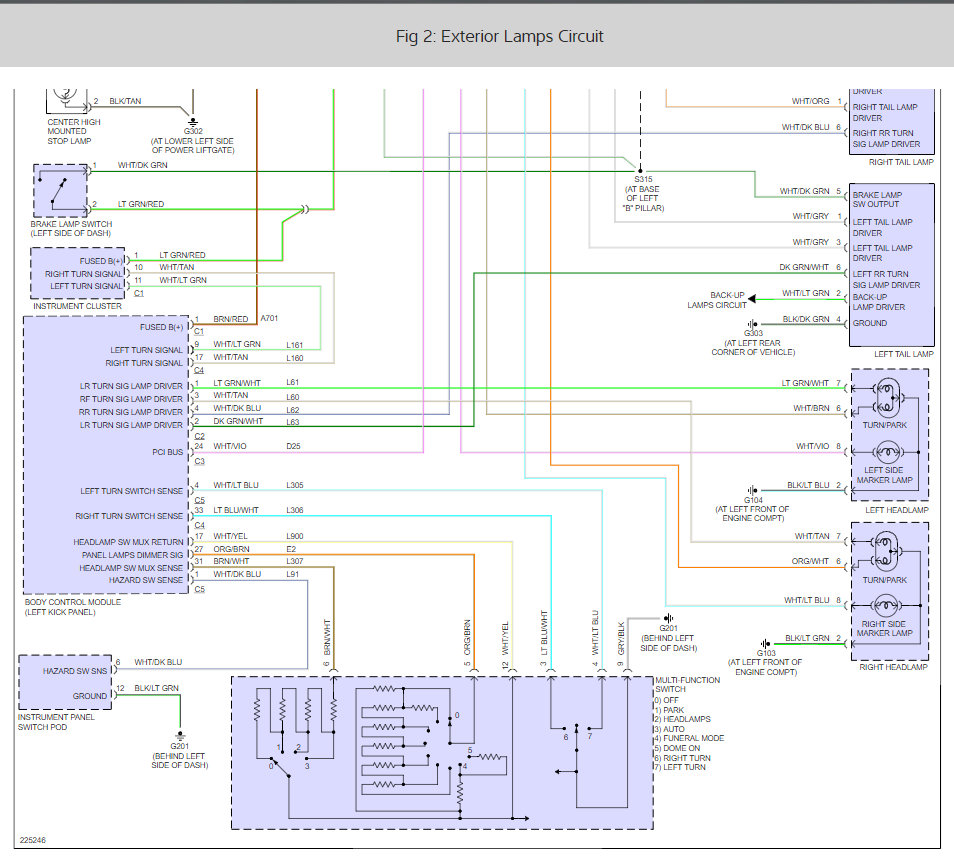
Task: Click the '2) HEADLAMPS' legend entry
Action: pyautogui.click(x=682, y=719)
